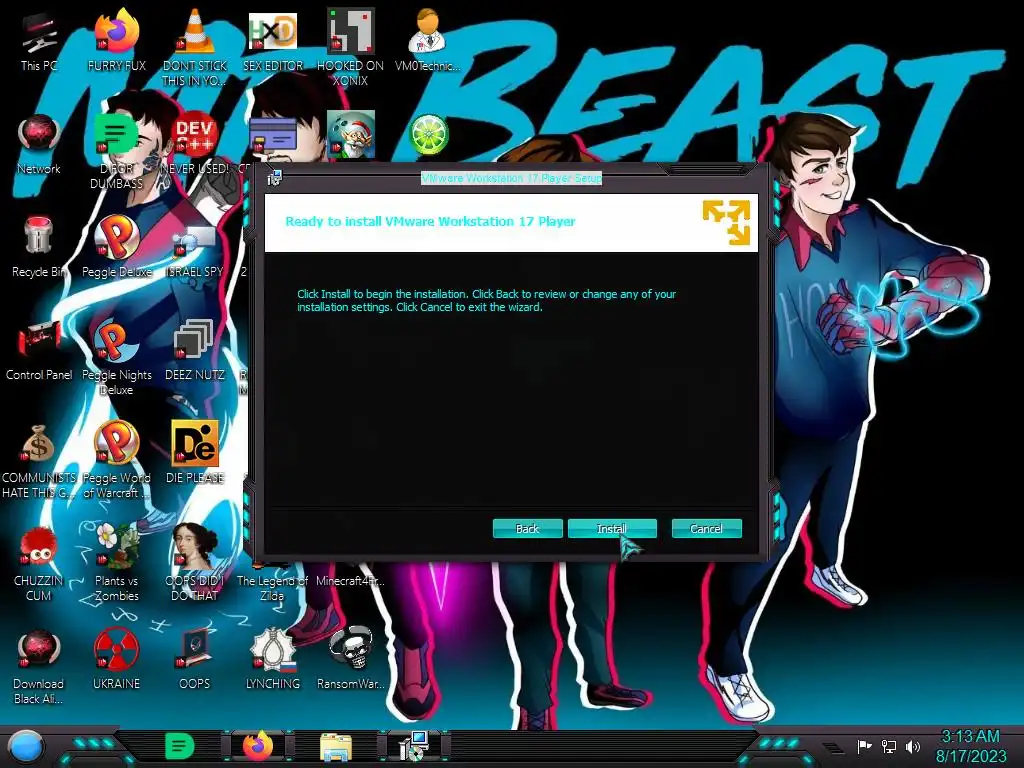Image resolution: width=1024 pixels, height=768 pixels.
Task: Select the Peggle World of Warcraft shortcut
Action: pyautogui.click(x=116, y=460)
